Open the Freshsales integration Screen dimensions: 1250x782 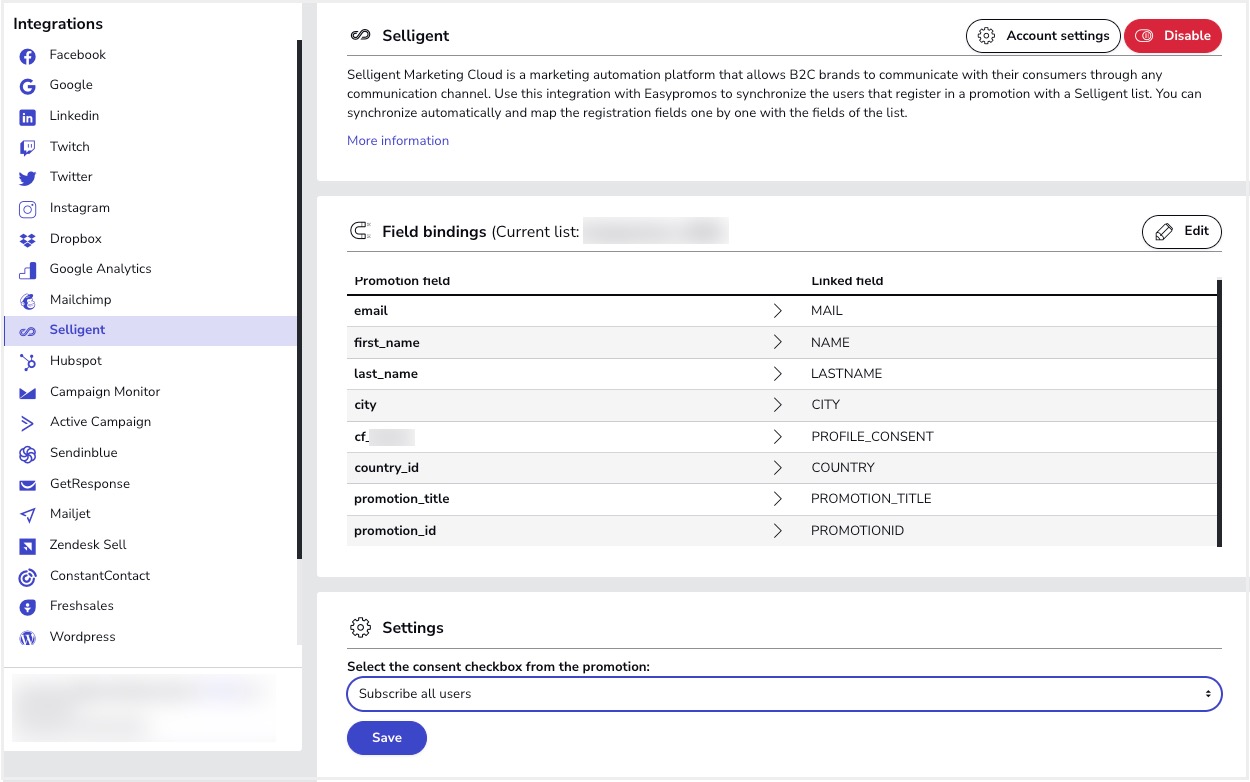tap(82, 606)
